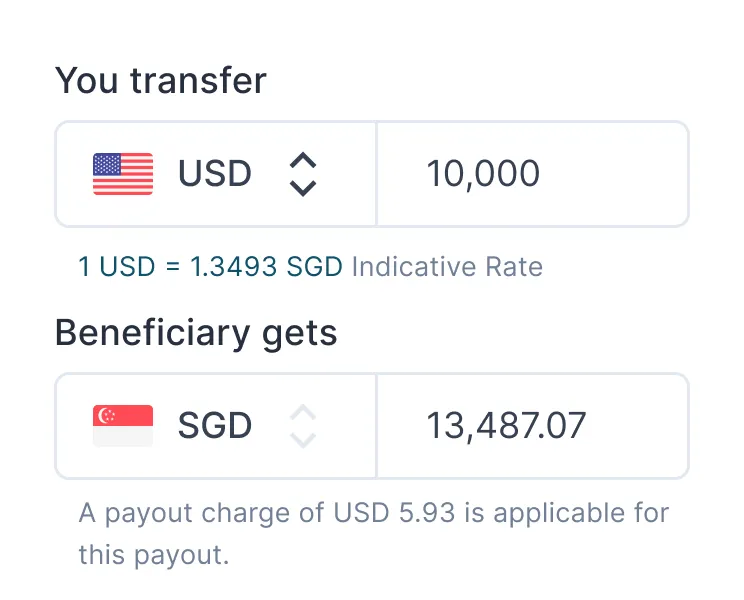
Task: Click the United States flag icon
Action: (x=123, y=174)
